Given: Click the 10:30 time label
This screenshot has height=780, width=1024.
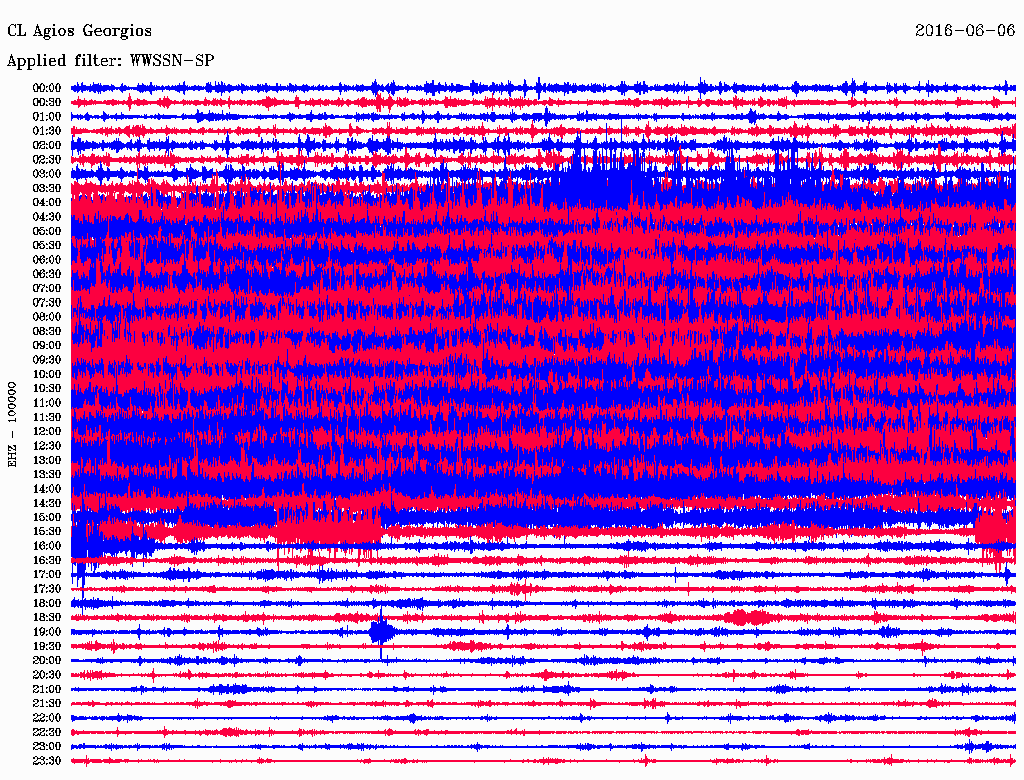Looking at the screenshot, I should pyautogui.click(x=47, y=388).
